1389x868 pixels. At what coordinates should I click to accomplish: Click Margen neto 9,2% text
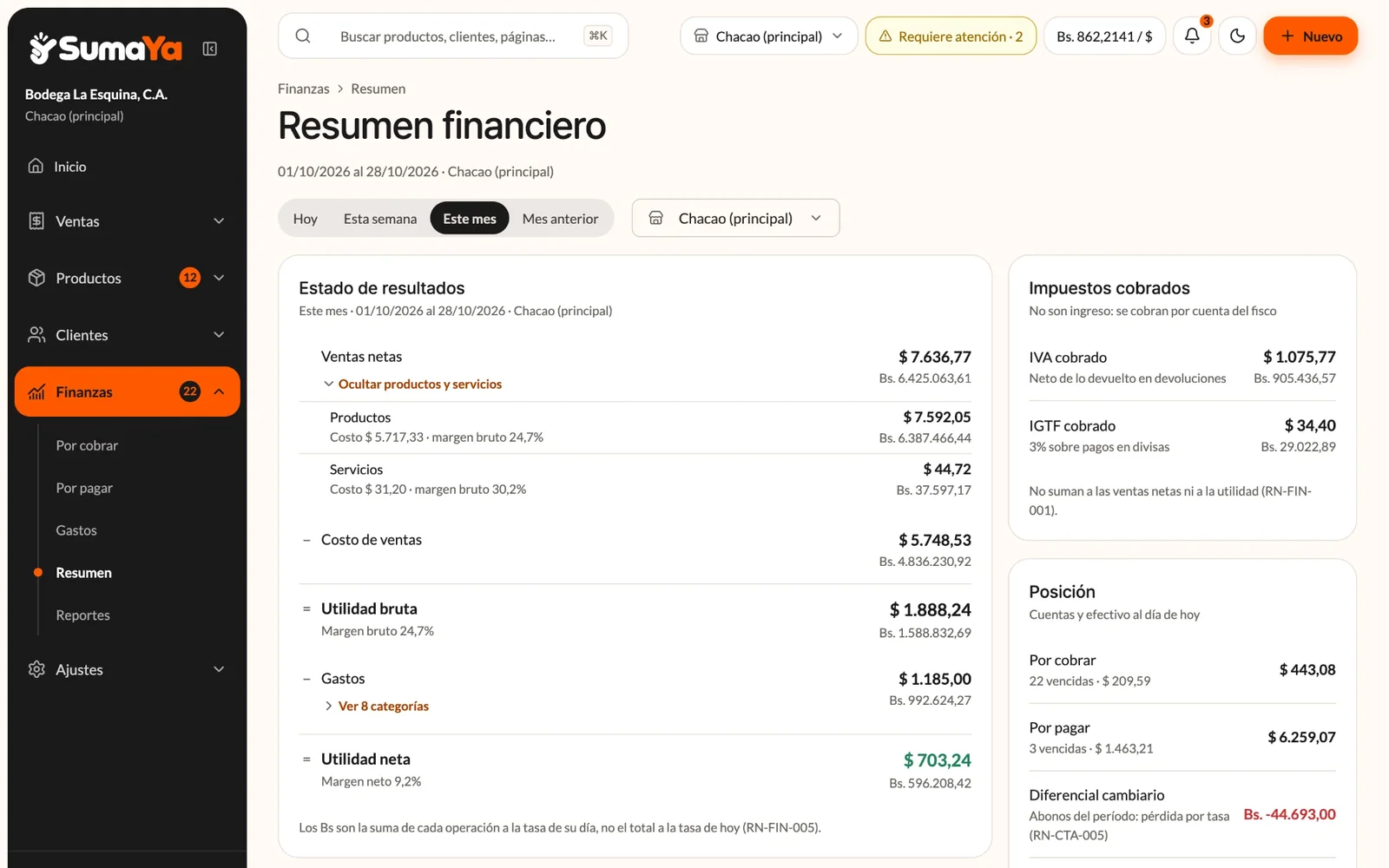[371, 781]
